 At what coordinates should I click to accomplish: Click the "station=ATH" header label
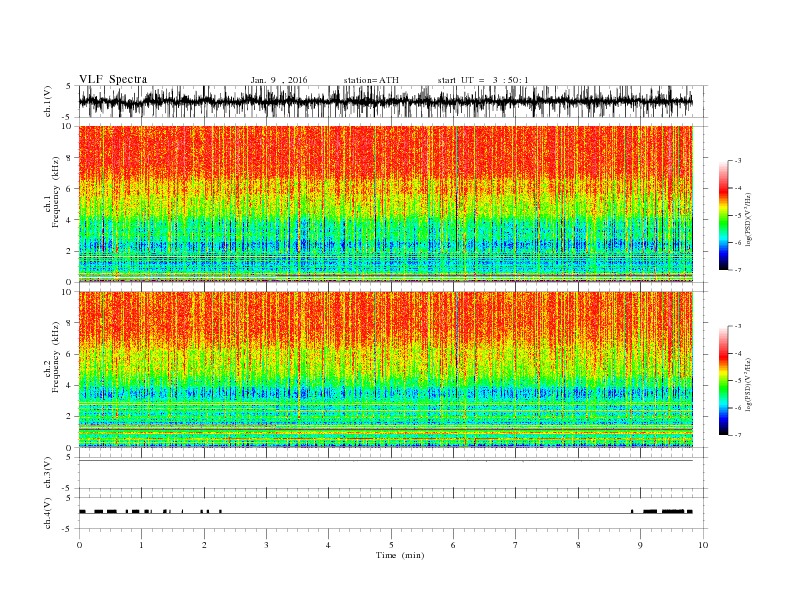pyautogui.click(x=371, y=80)
